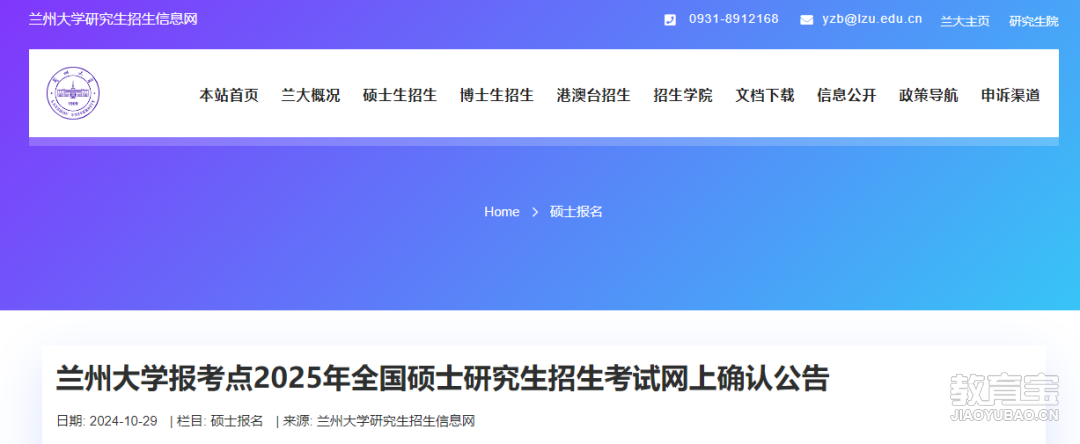The image size is (1080, 444).
Task: Click the 栏目 value 硕士报名 under title
Action: tap(237, 421)
